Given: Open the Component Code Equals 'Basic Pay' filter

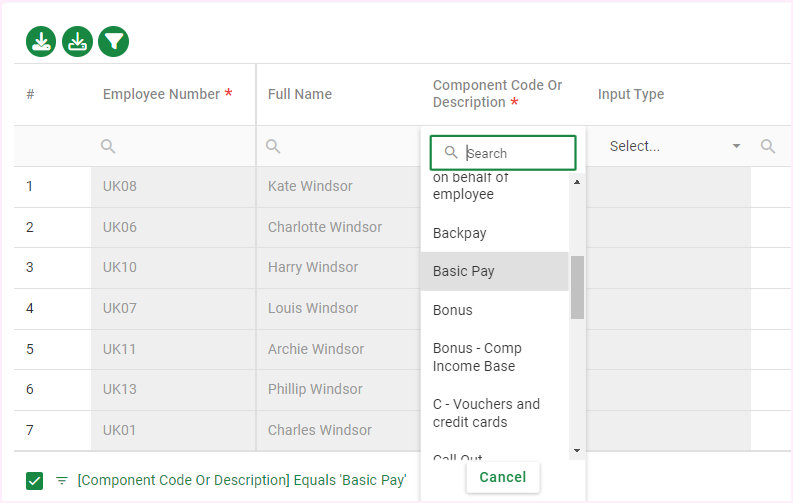Looking at the screenshot, I should (241, 480).
